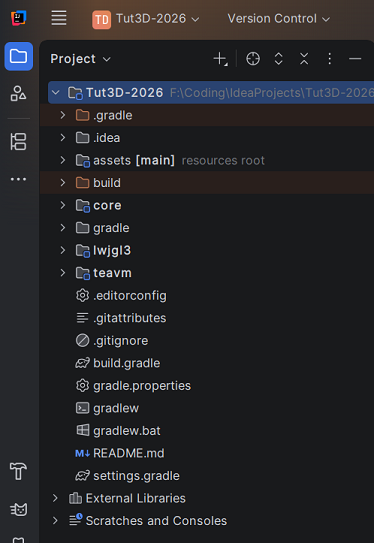
Task: Click the 'resources root' annotation text
Action: click(x=223, y=160)
